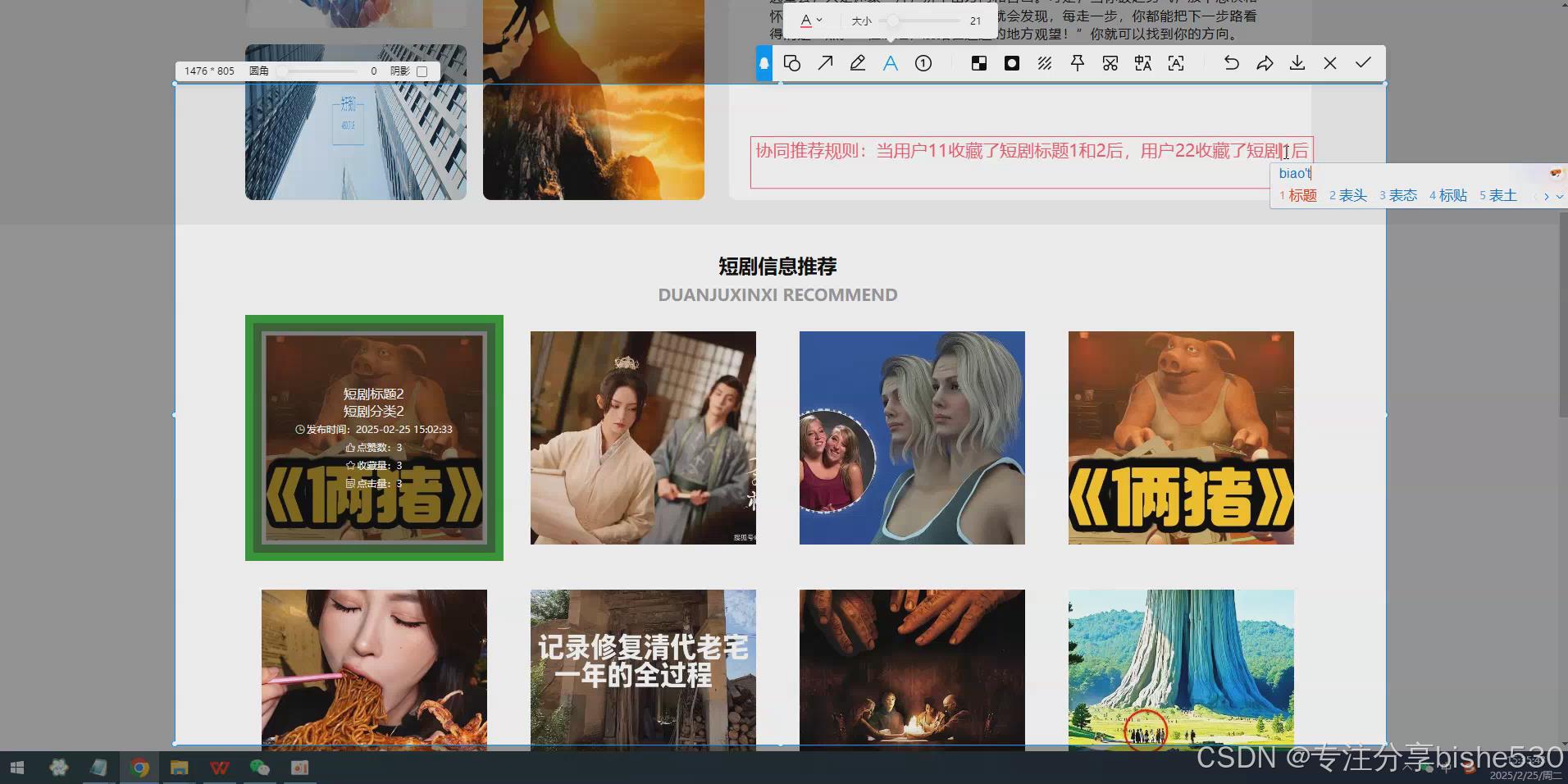The height and width of the screenshot is (784, 1568).
Task: Select the filled circle blur tool
Action: [x=1012, y=63]
